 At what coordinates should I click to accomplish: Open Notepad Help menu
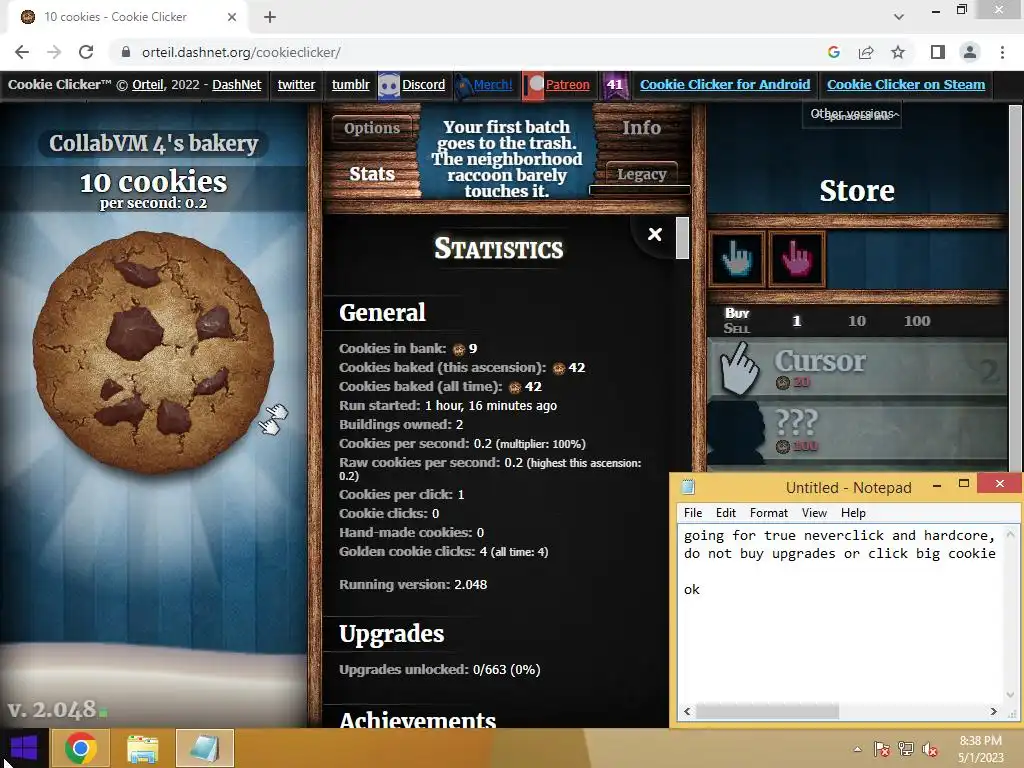pyautogui.click(x=853, y=513)
